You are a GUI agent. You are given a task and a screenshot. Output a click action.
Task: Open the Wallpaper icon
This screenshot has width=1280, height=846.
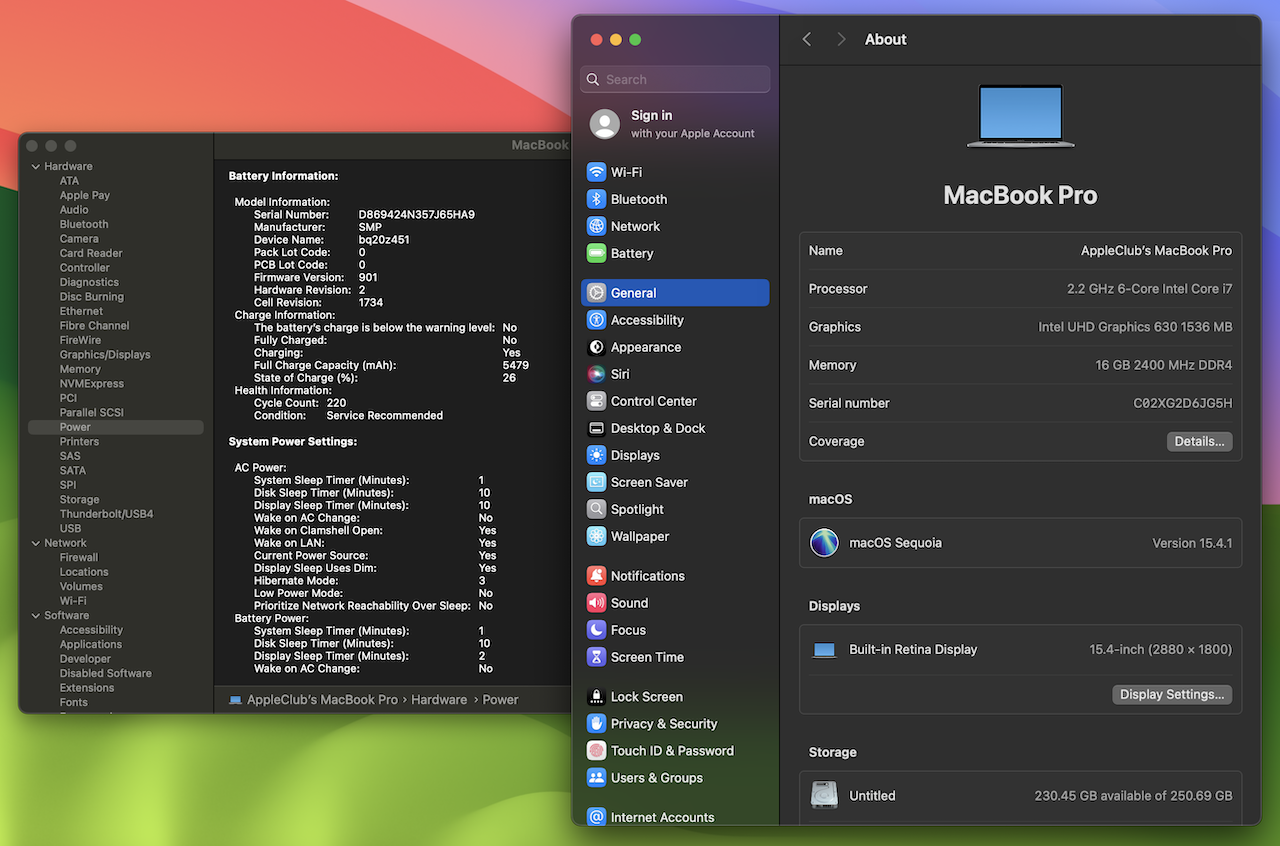click(x=596, y=536)
